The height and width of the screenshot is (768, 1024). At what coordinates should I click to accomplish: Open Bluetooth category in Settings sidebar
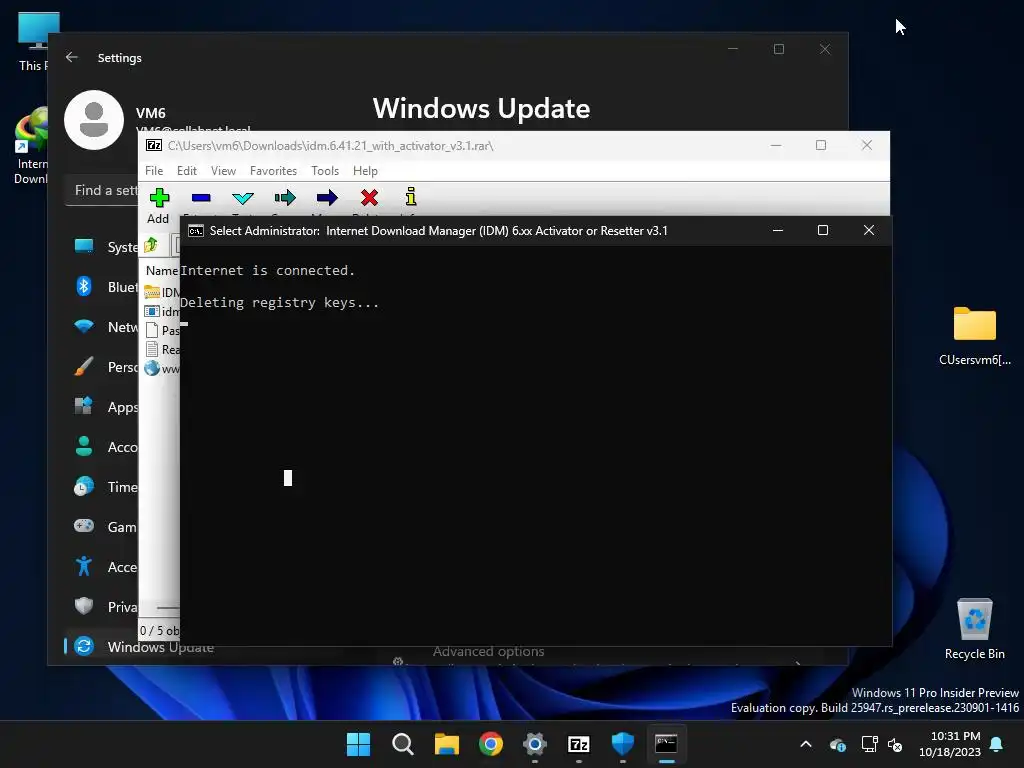106,287
